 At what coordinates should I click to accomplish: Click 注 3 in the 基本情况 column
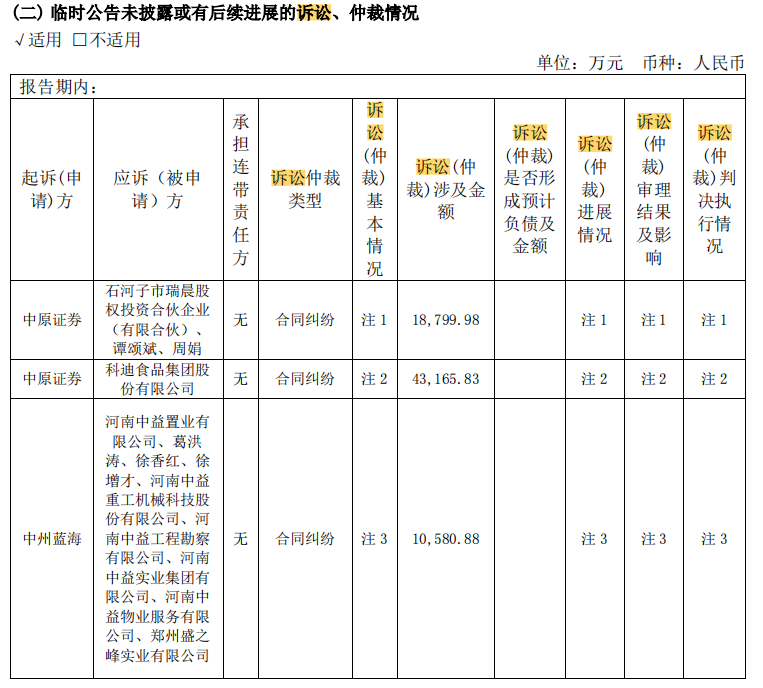pyautogui.click(x=374, y=539)
